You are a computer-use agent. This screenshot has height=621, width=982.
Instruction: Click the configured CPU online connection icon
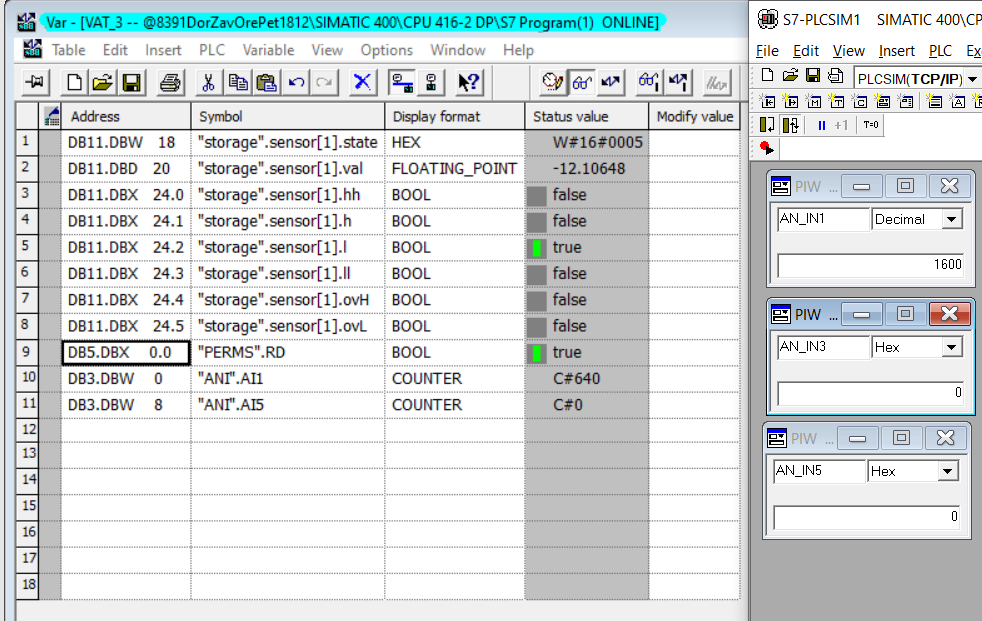[401, 83]
